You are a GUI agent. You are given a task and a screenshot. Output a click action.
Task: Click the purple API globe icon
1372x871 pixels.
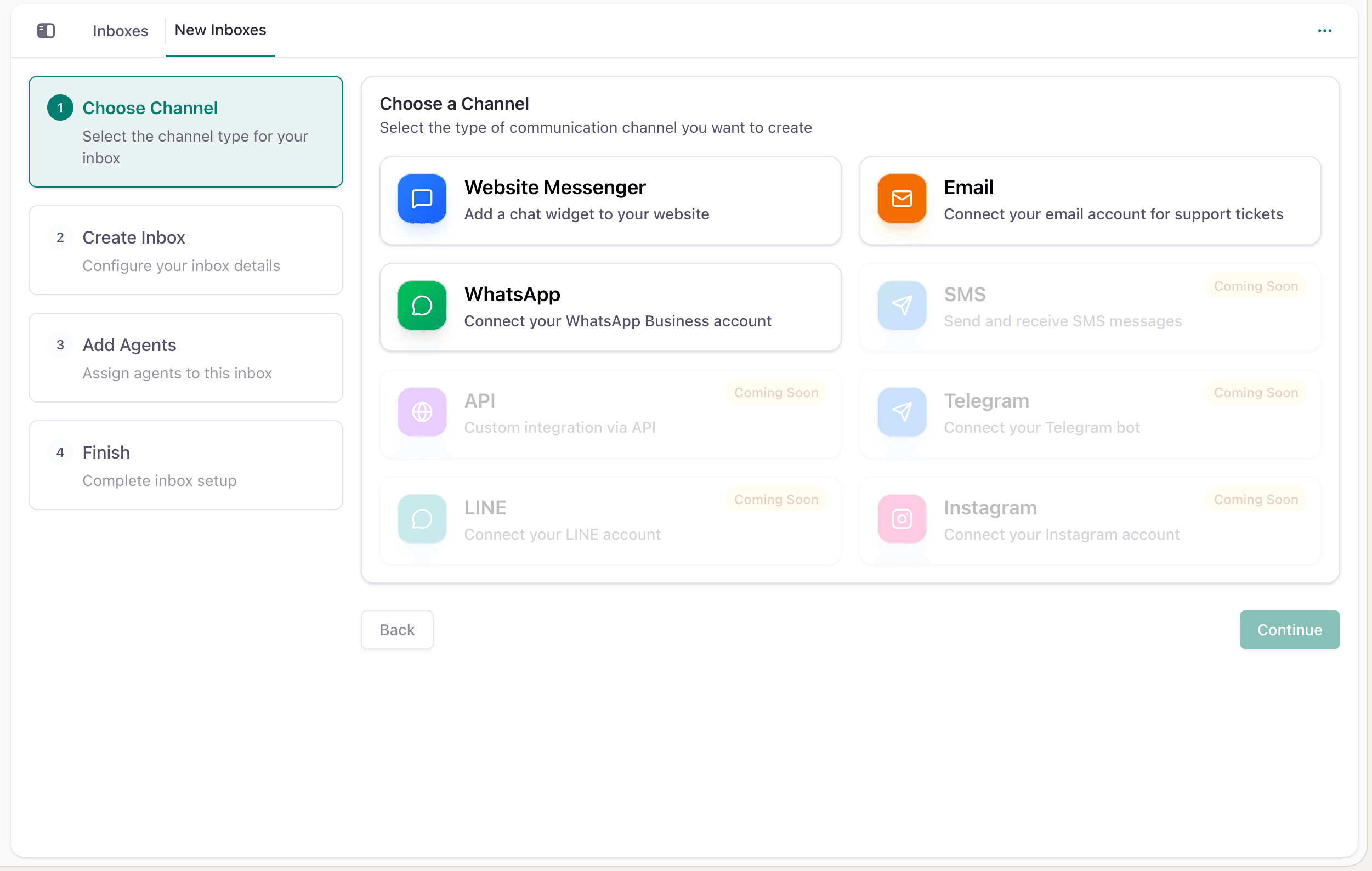click(x=422, y=412)
